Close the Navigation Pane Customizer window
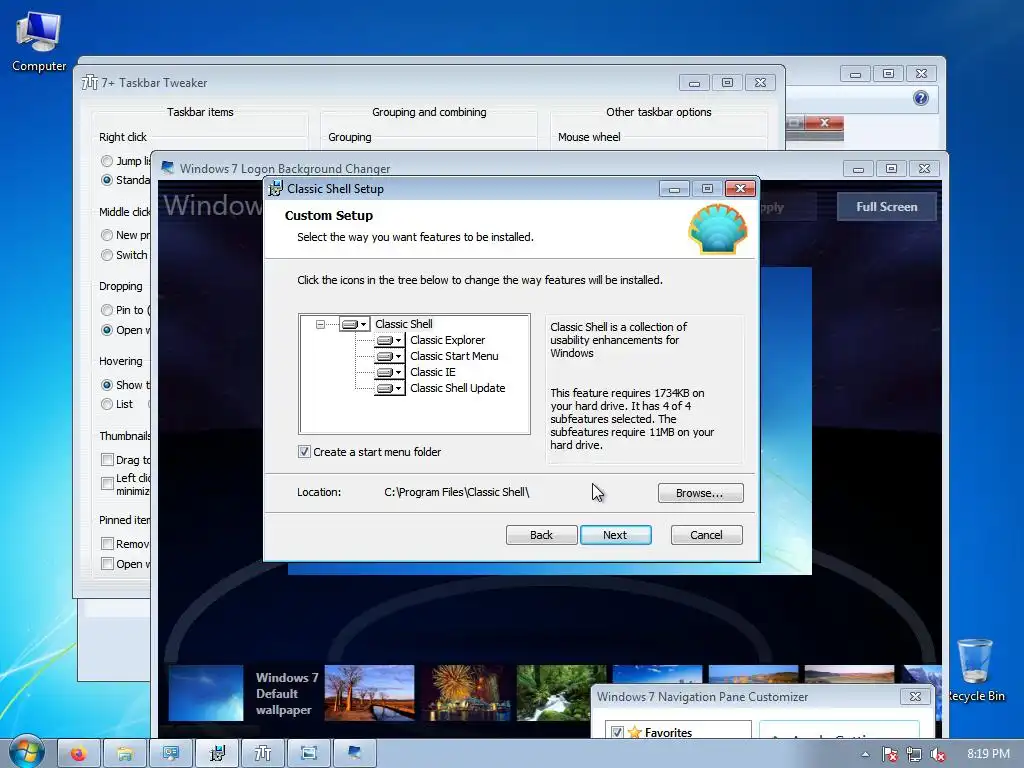This screenshot has width=1024, height=768. (915, 697)
